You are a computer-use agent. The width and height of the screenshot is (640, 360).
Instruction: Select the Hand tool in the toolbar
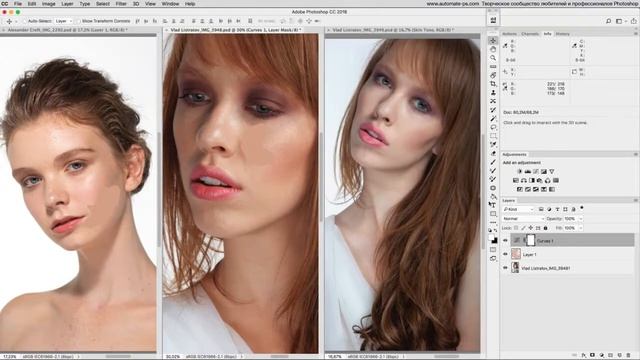[493, 49]
